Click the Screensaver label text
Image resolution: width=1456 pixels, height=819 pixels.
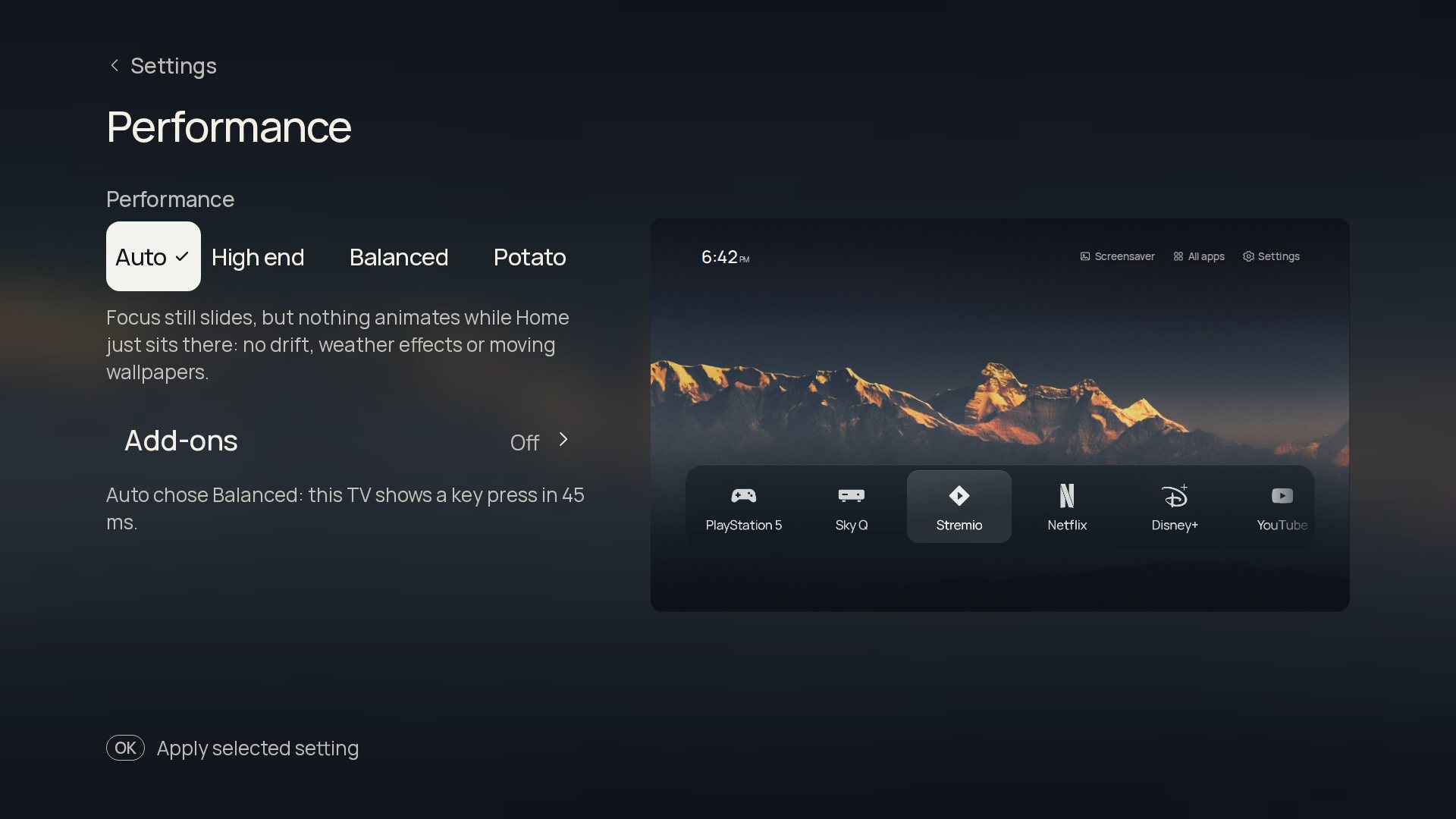coord(1125,256)
